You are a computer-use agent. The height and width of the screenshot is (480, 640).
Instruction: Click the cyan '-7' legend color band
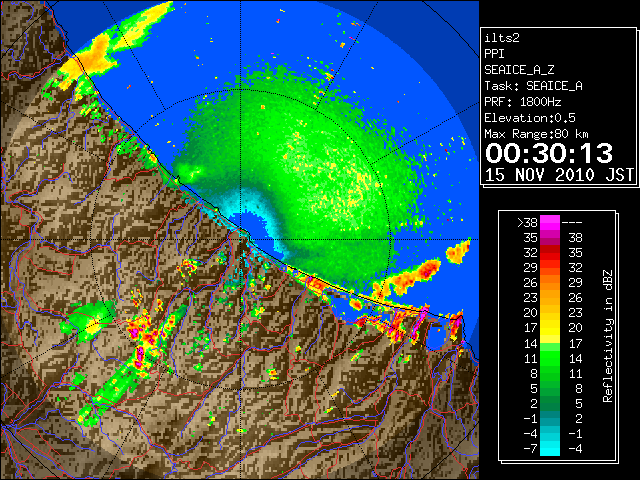coord(550,448)
